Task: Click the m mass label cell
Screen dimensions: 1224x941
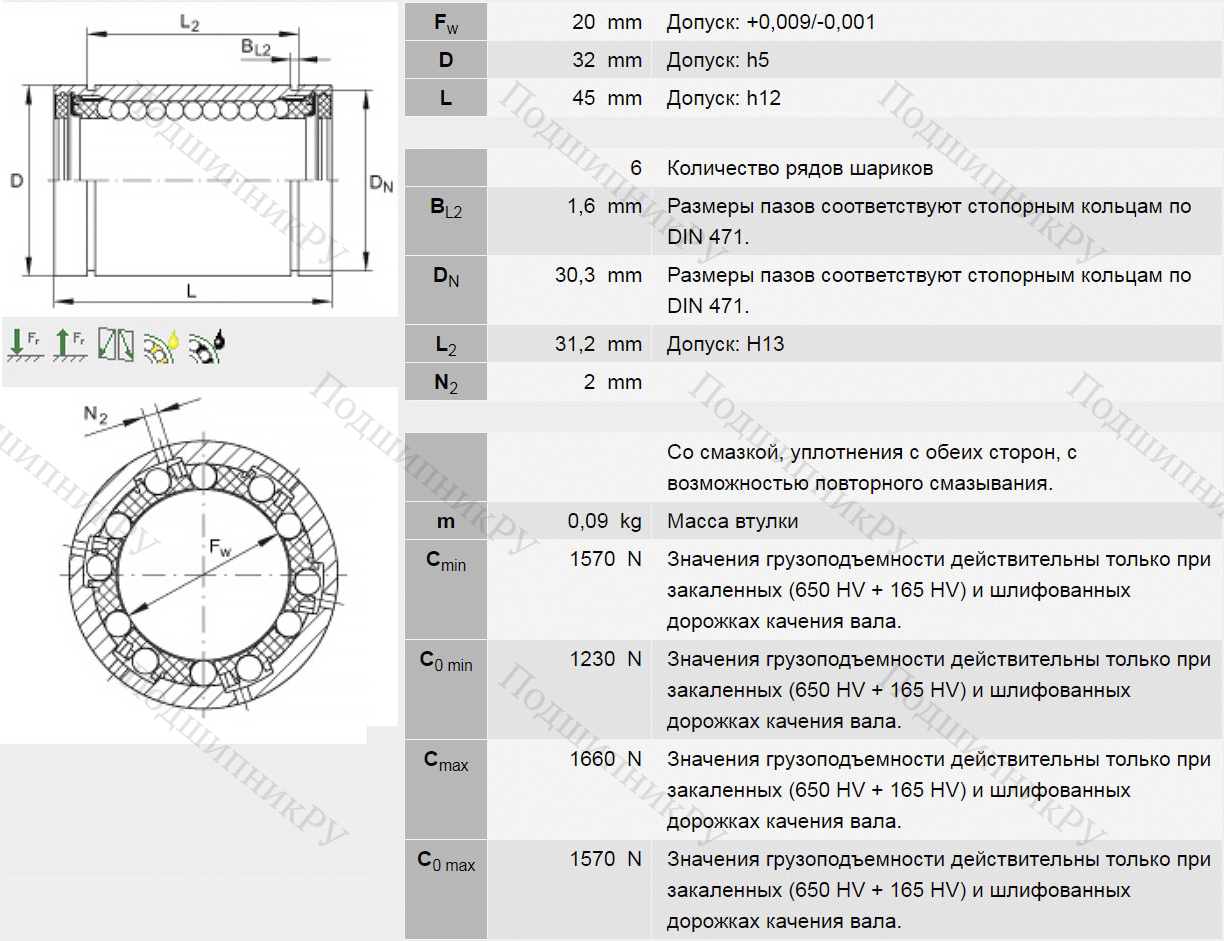Action: pos(446,521)
